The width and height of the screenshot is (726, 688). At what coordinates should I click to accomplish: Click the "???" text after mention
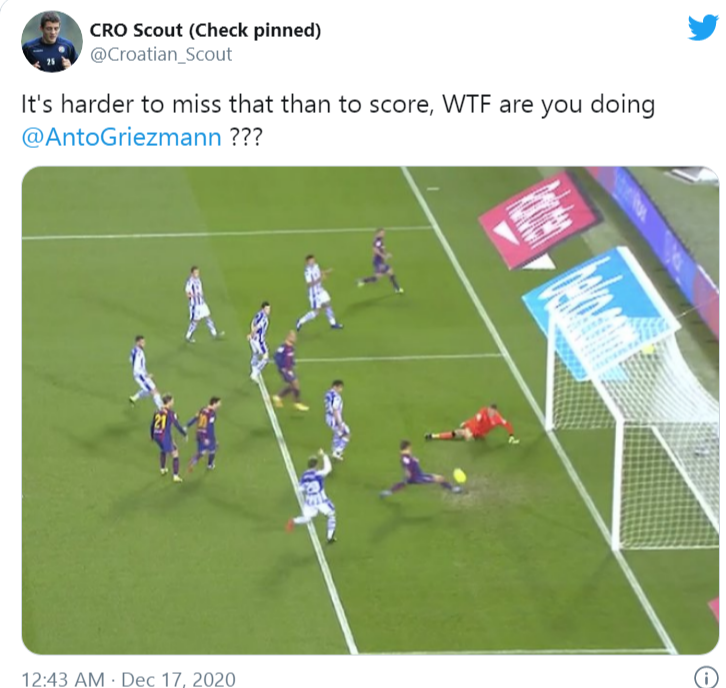[x=246, y=137]
